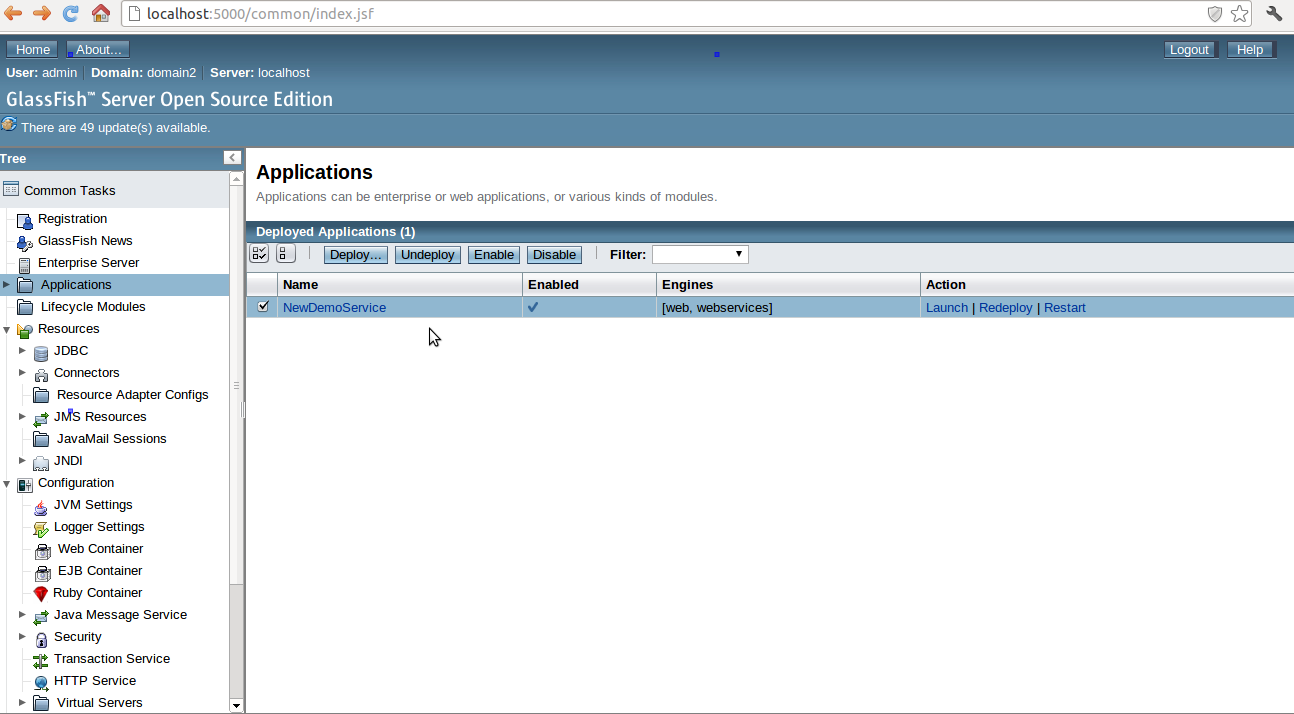This screenshot has width=1294, height=714.
Task: Expand the Security tree node
Action: click(x=22, y=636)
